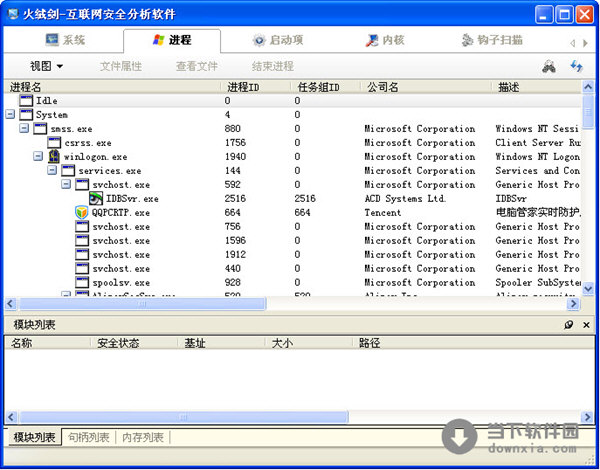Screen dimensions: 600x470
Task: Switch to the 内核 tab
Action: [x=385, y=40]
